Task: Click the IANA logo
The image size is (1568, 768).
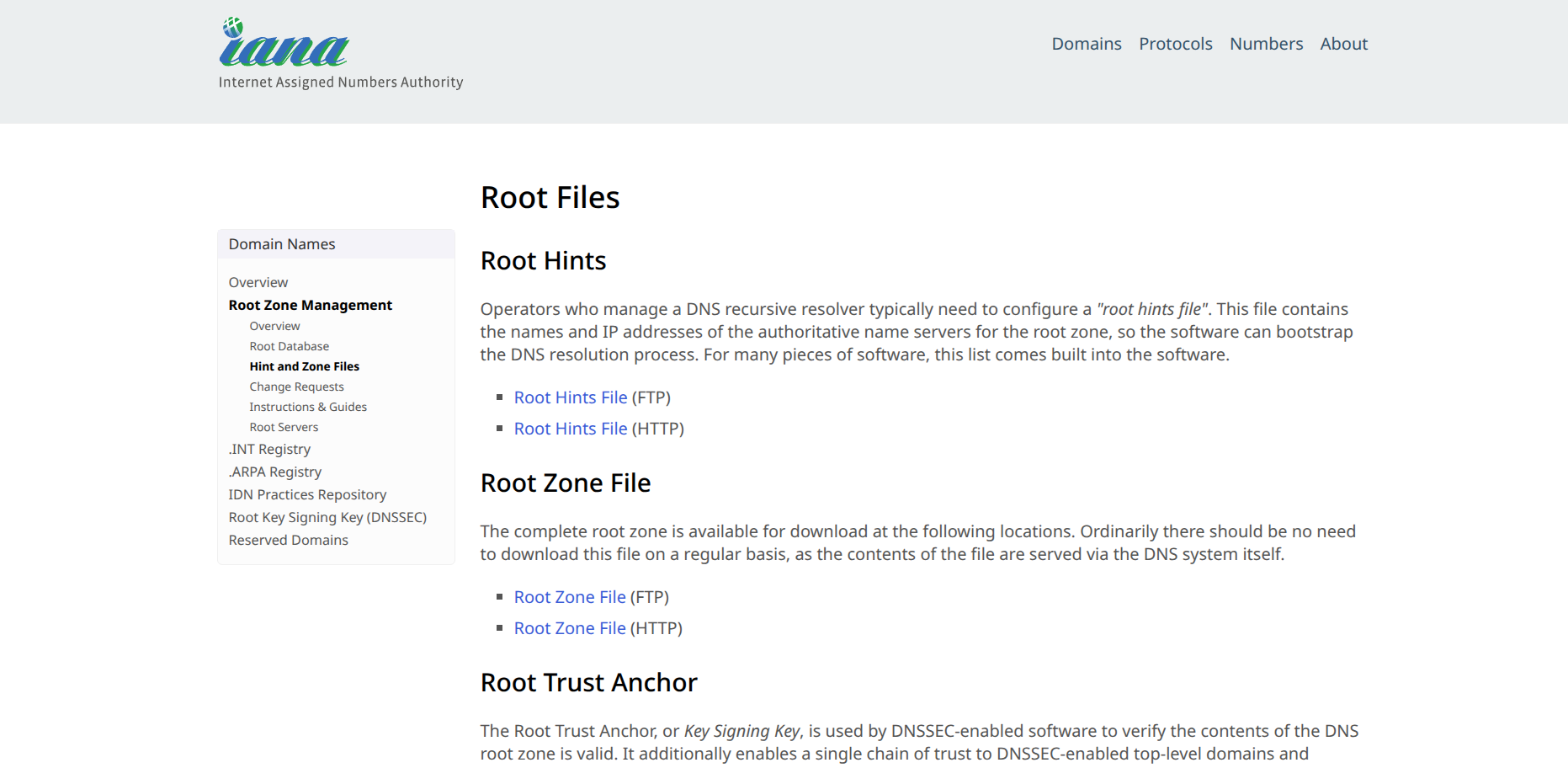Action: tap(284, 42)
